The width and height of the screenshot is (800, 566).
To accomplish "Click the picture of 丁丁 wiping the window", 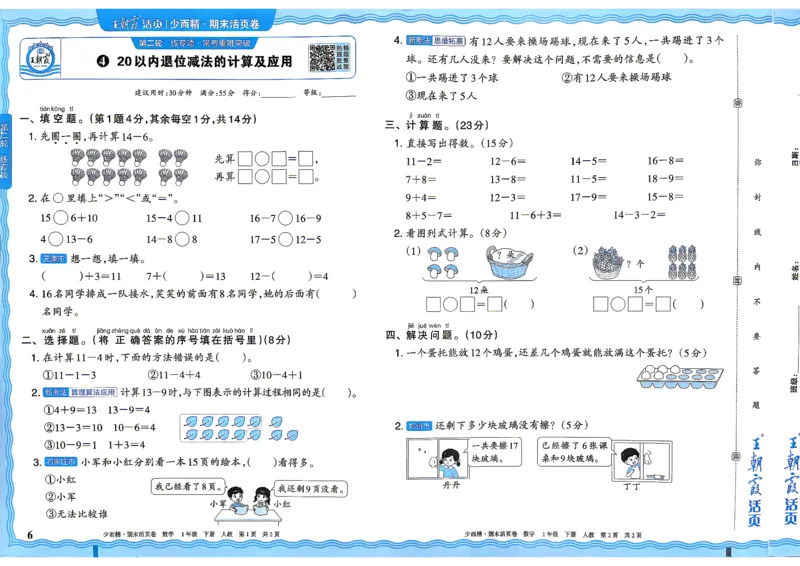I will (641, 461).
